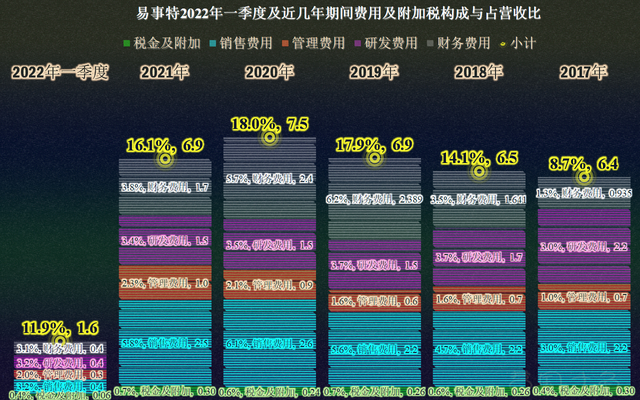This screenshot has width=640, height=400.
Task: Click the label 0.4%, 税金及附加, 0.30
Action: pos(584,391)
